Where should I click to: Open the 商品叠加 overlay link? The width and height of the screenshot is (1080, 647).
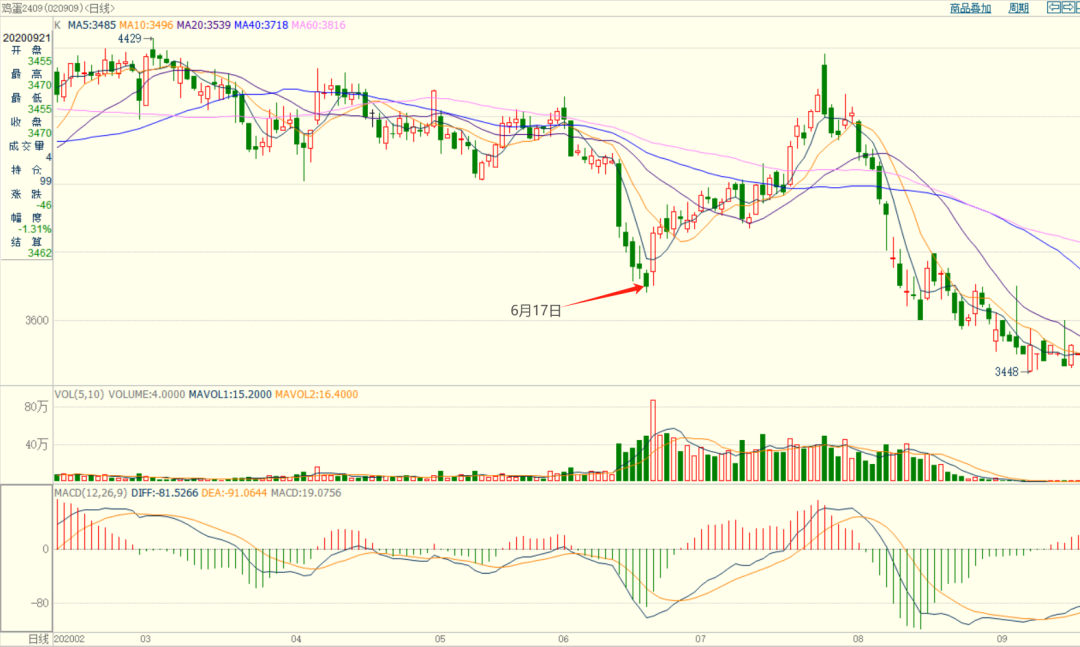[970, 8]
